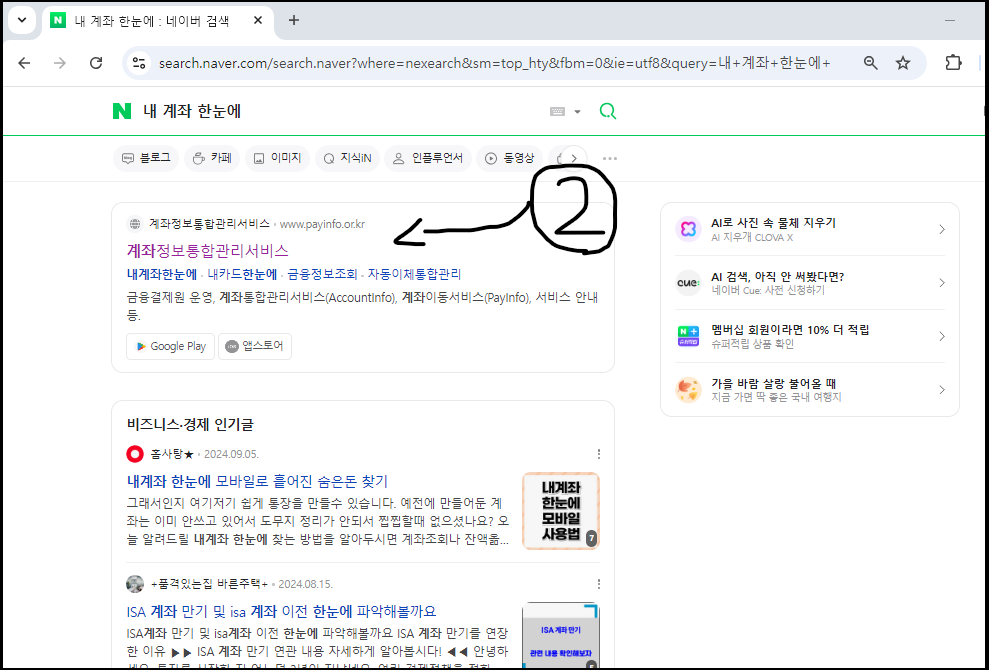This screenshot has width=989, height=670.
Task: Click the CLOVA X purple icon
Action: (688, 229)
